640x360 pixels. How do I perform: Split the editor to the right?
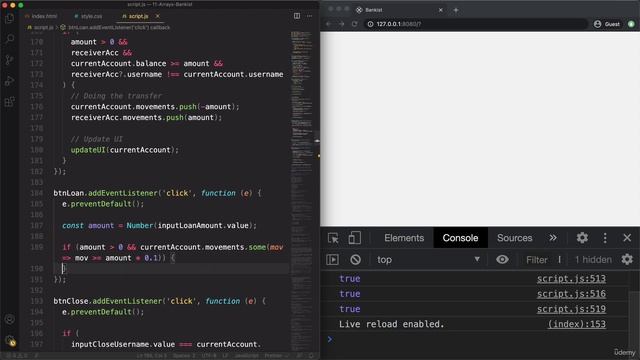click(x=297, y=16)
